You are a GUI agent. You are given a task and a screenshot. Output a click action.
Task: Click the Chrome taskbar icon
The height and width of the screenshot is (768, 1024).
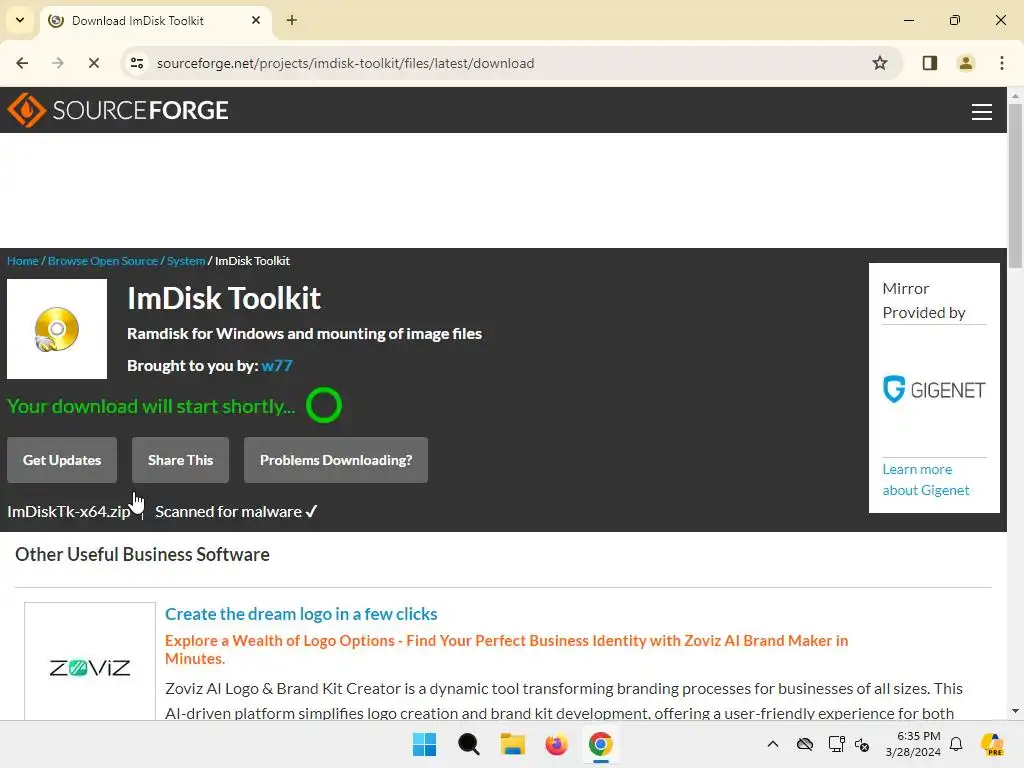click(600, 744)
